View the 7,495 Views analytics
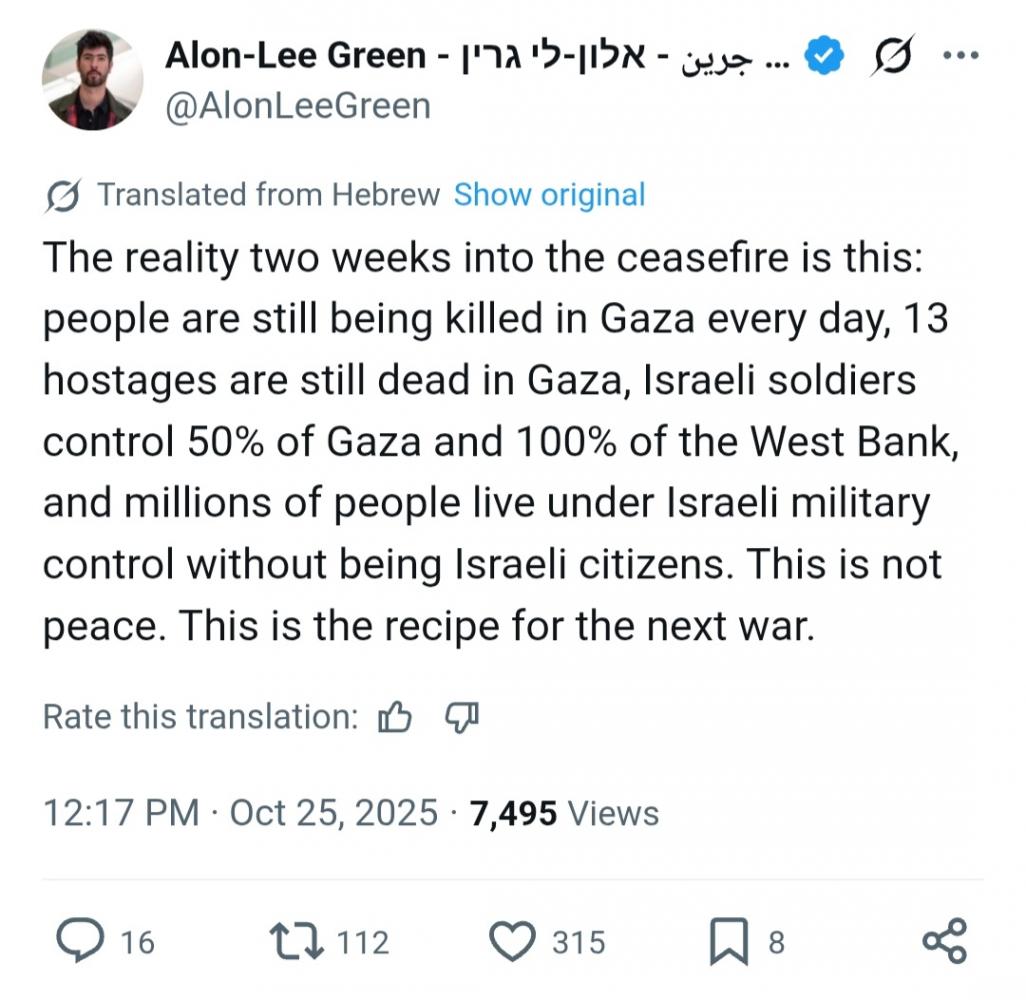The width and height of the screenshot is (1026, 1000). [564, 812]
